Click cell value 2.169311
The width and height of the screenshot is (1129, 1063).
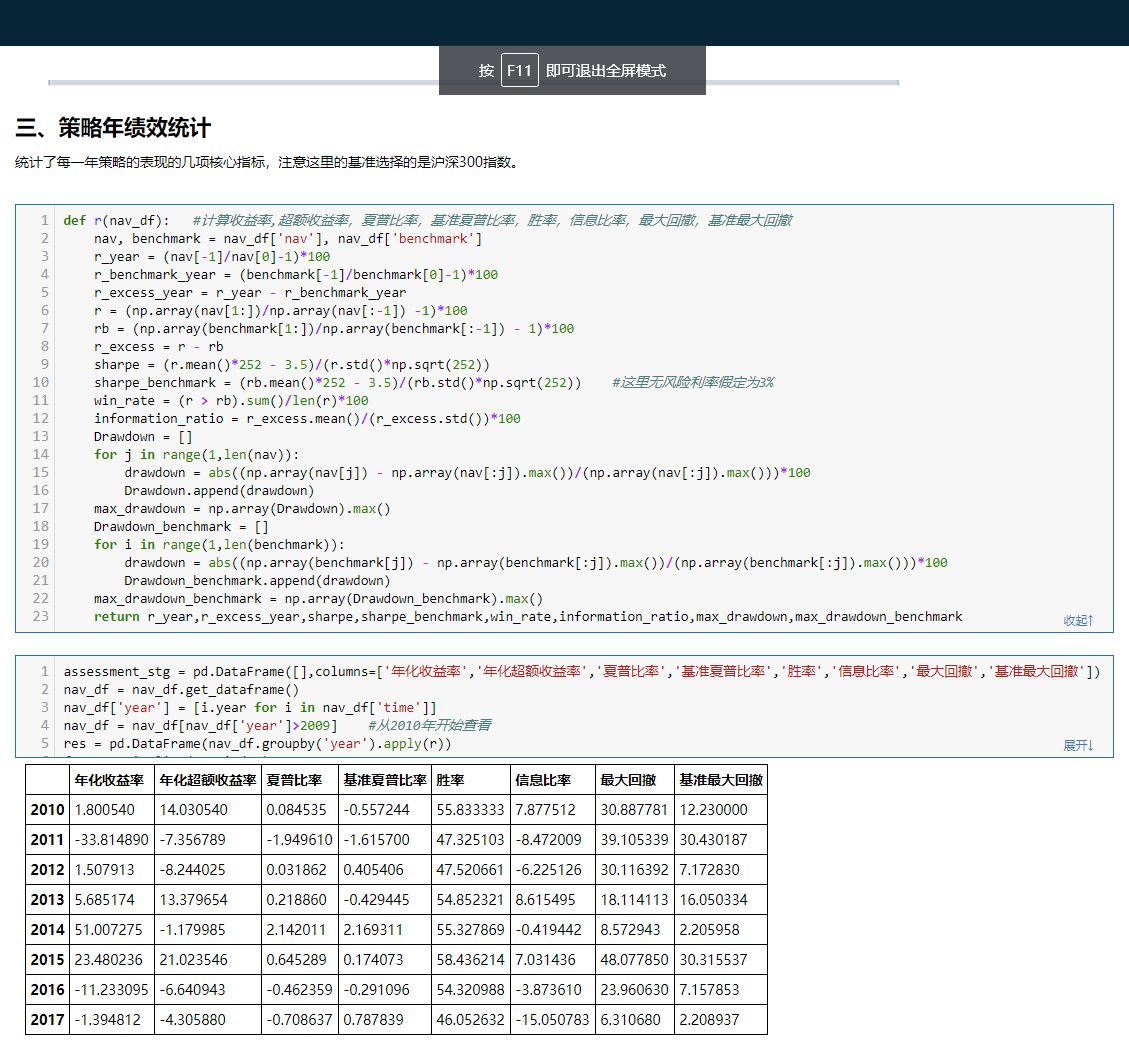click(x=374, y=930)
